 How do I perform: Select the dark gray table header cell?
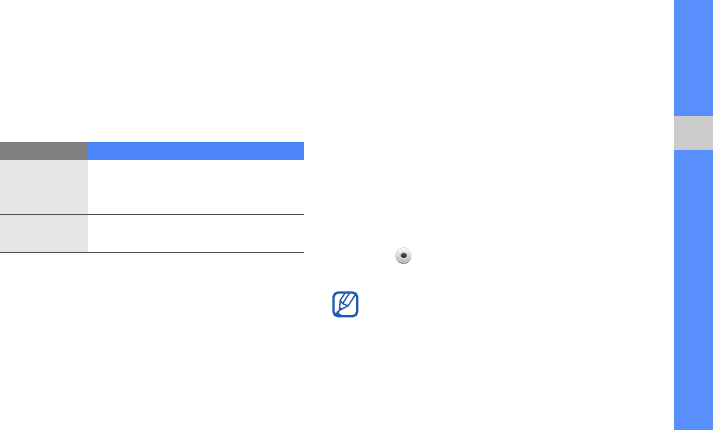pyautogui.click(x=44, y=151)
